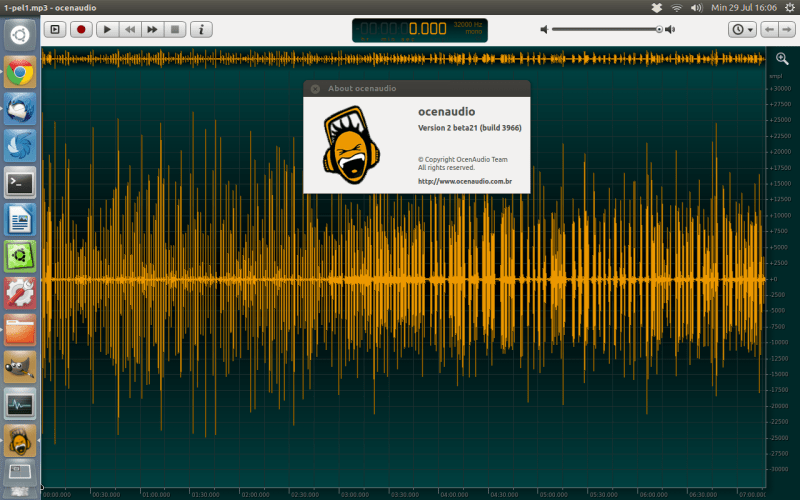Close the About ocenaudio dialog

[x=315, y=88]
